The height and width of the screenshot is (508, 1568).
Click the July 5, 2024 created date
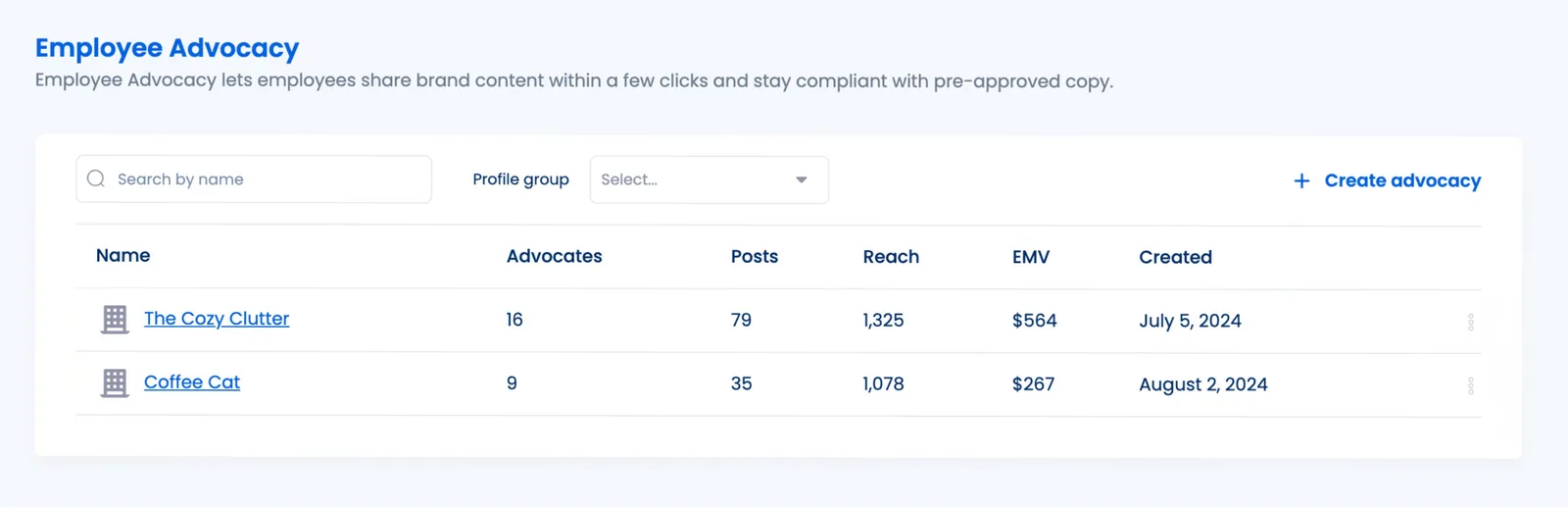[x=1190, y=321]
